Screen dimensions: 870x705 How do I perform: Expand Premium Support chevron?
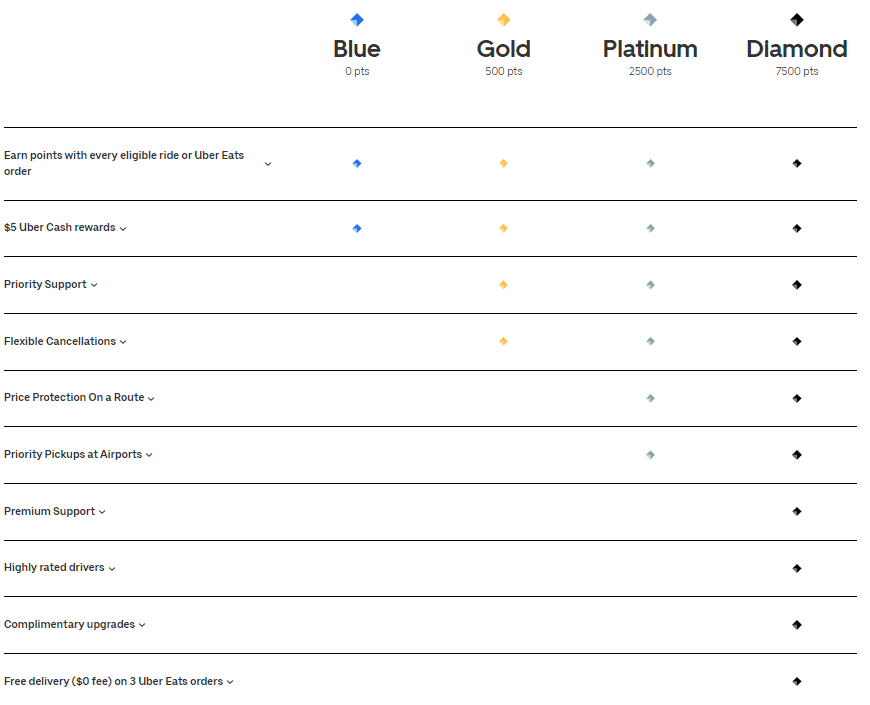[x=102, y=512]
